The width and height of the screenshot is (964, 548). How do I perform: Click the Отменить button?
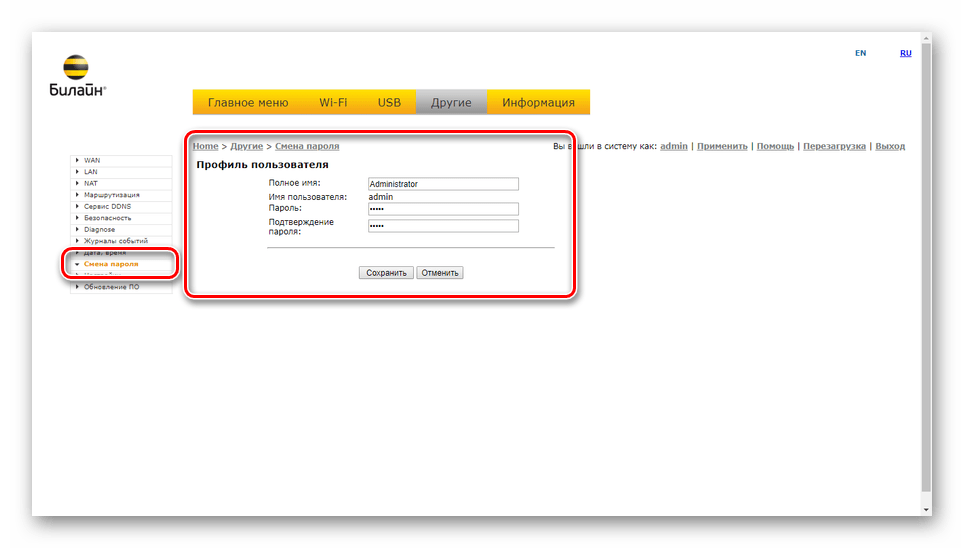click(440, 273)
